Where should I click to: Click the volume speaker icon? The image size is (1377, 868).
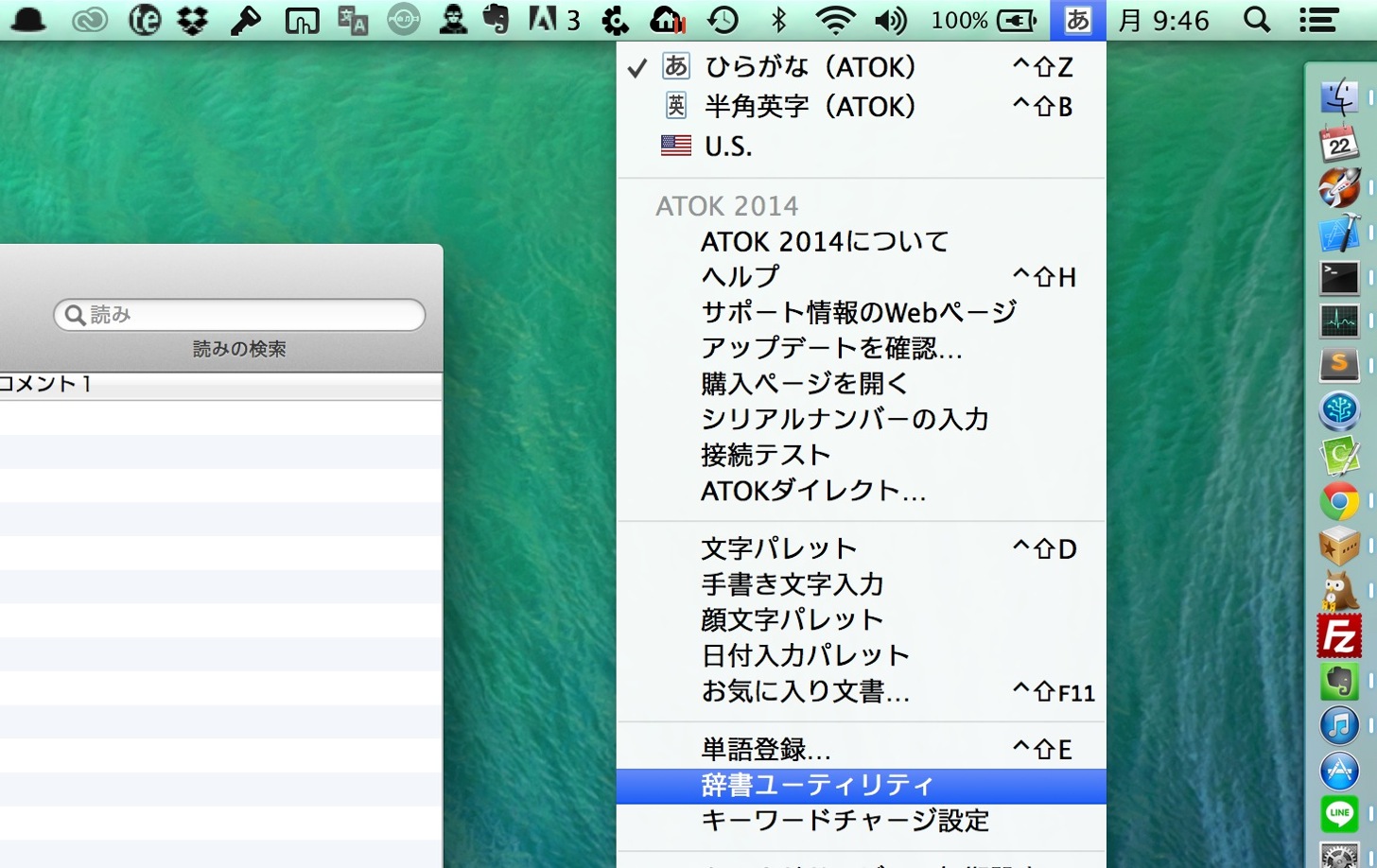[891, 20]
